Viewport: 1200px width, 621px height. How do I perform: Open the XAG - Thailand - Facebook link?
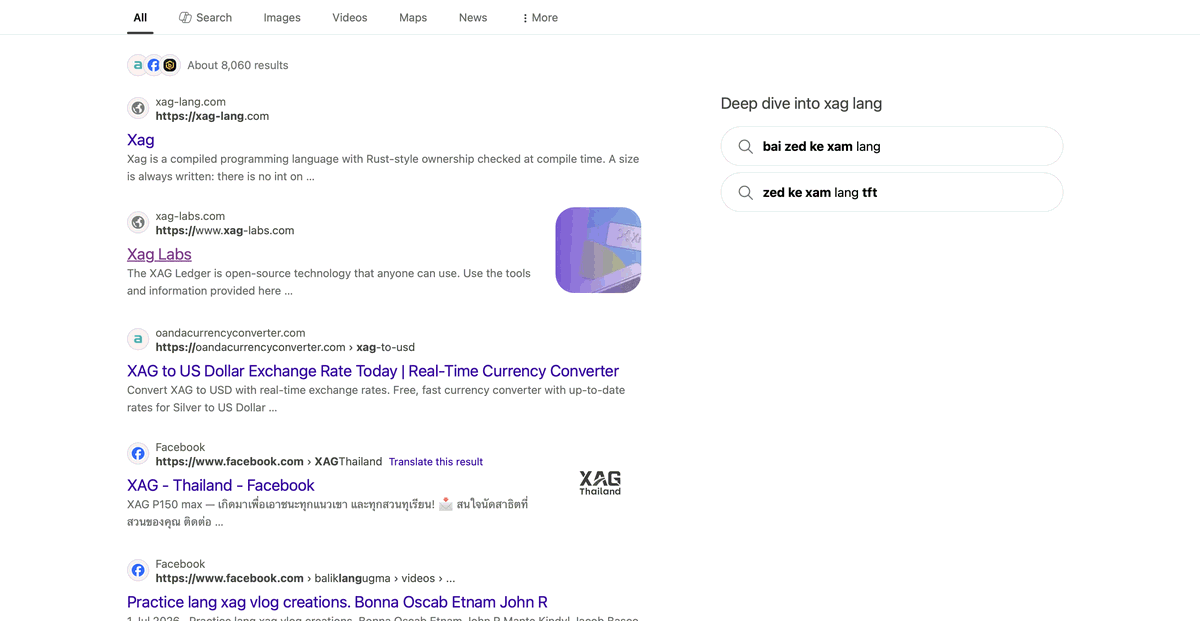click(x=221, y=485)
